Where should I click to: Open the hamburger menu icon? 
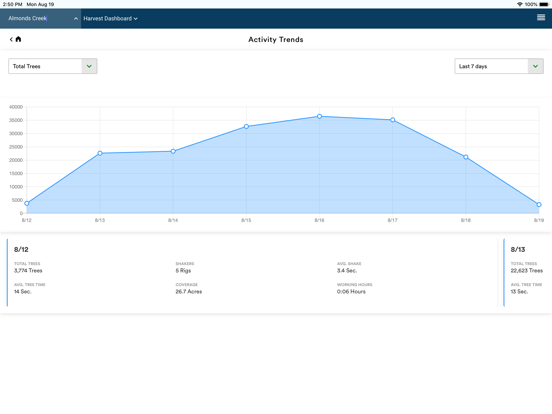pyautogui.click(x=541, y=17)
